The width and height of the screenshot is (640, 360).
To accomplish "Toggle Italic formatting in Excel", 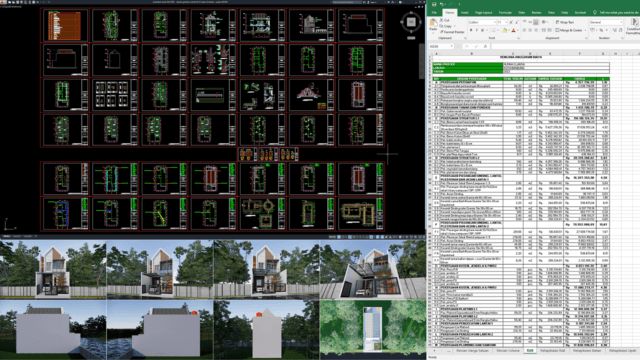I will [477, 30].
